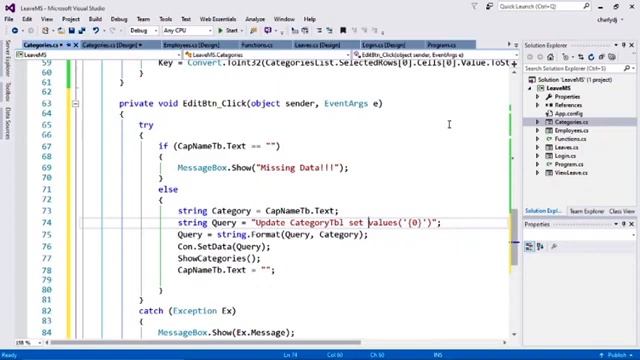Click the Find in Files toolbar icon

[253, 31]
